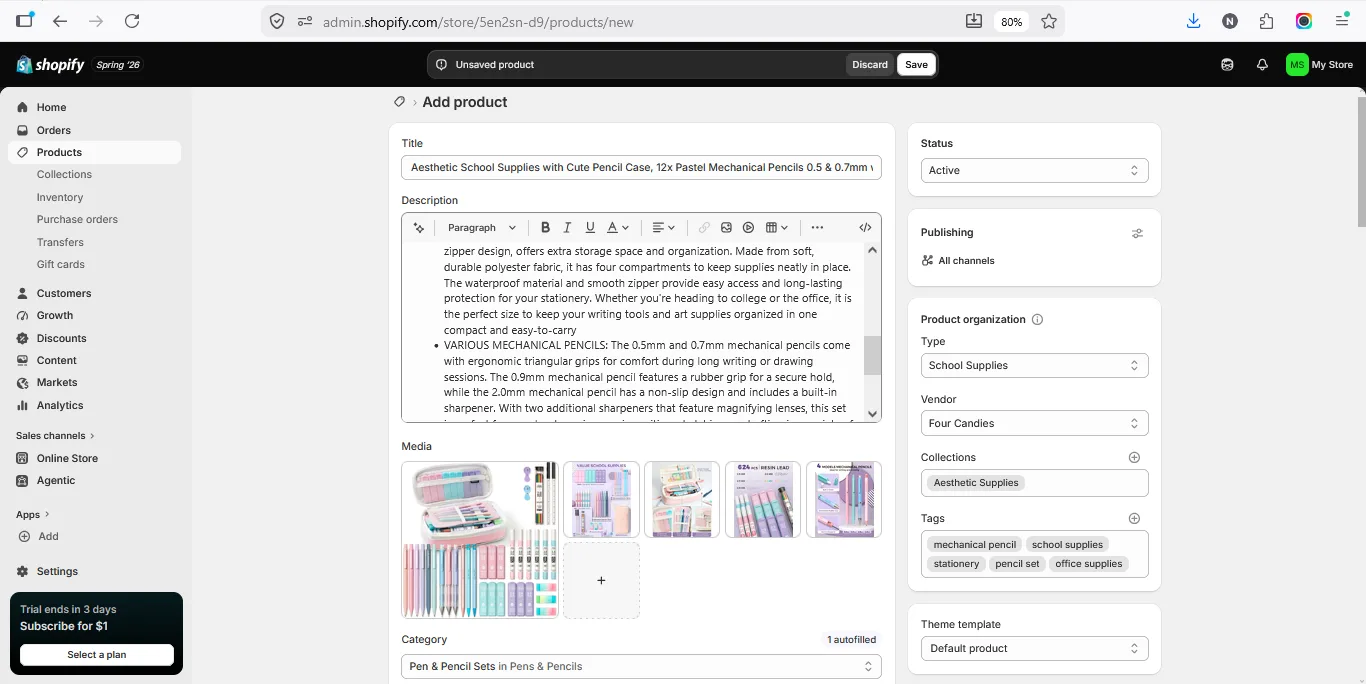Go to Discounts in the sidebar
Image resolution: width=1366 pixels, height=684 pixels.
click(x=61, y=338)
